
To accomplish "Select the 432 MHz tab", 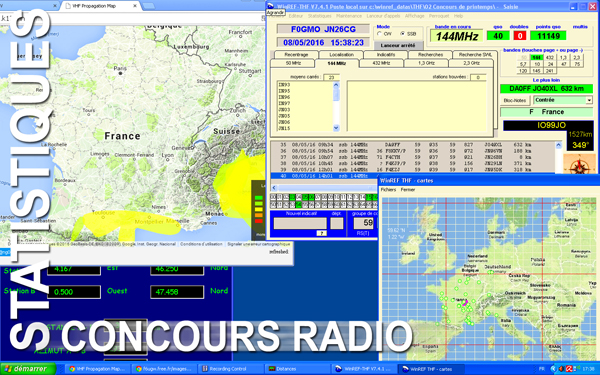I will click(381, 63).
